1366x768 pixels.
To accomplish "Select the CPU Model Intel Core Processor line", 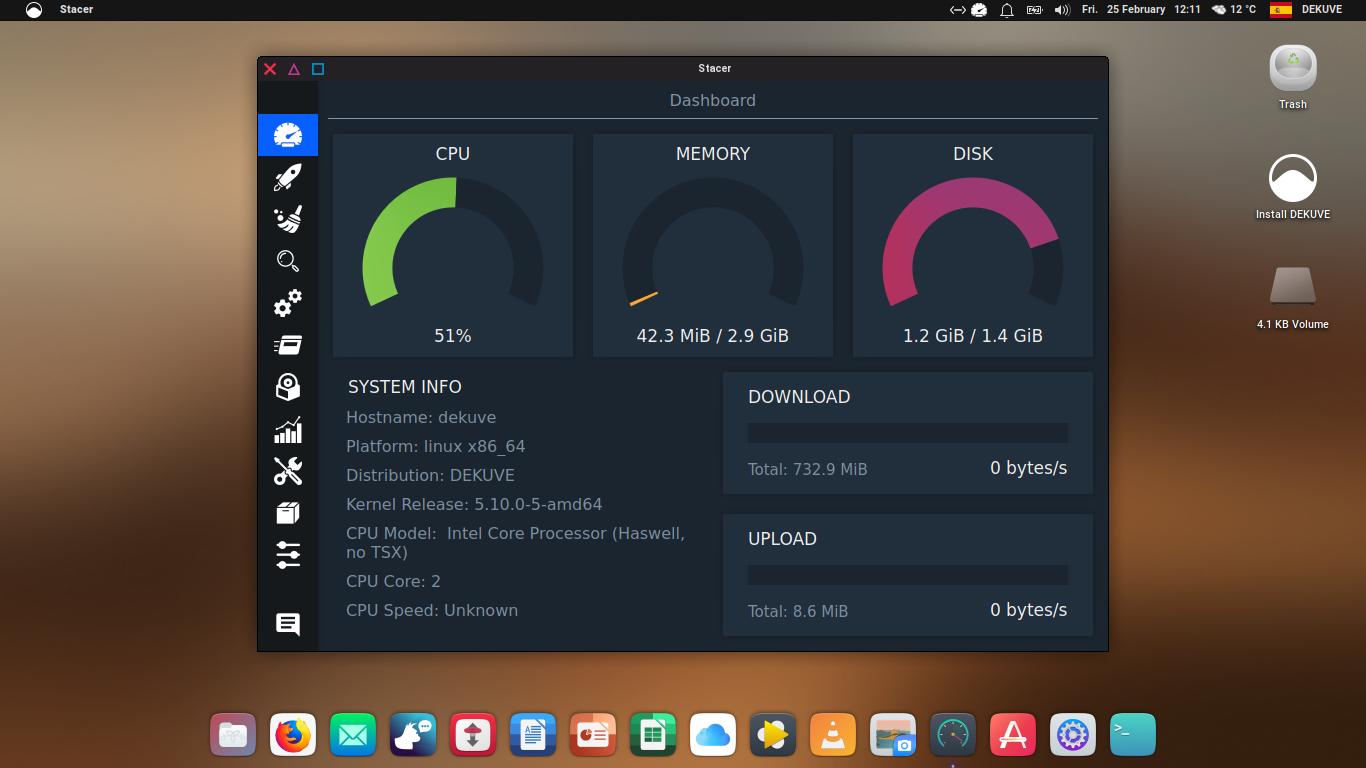I will [x=516, y=542].
